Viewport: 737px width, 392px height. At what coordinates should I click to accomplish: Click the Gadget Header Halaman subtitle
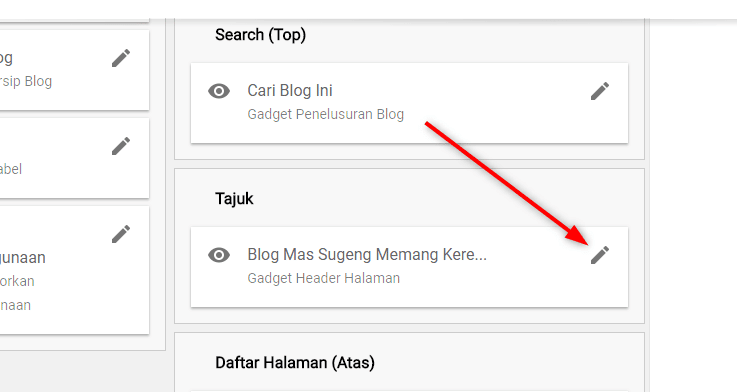point(324,278)
